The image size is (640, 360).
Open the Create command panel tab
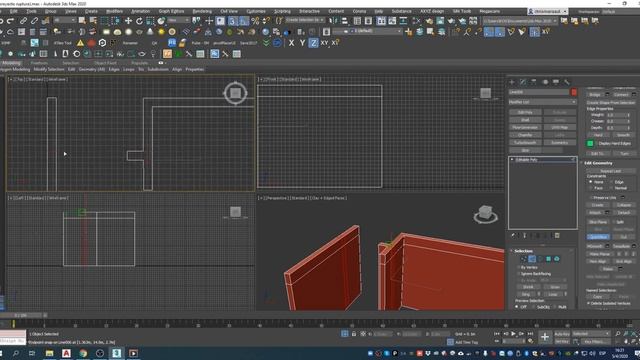click(x=512, y=82)
